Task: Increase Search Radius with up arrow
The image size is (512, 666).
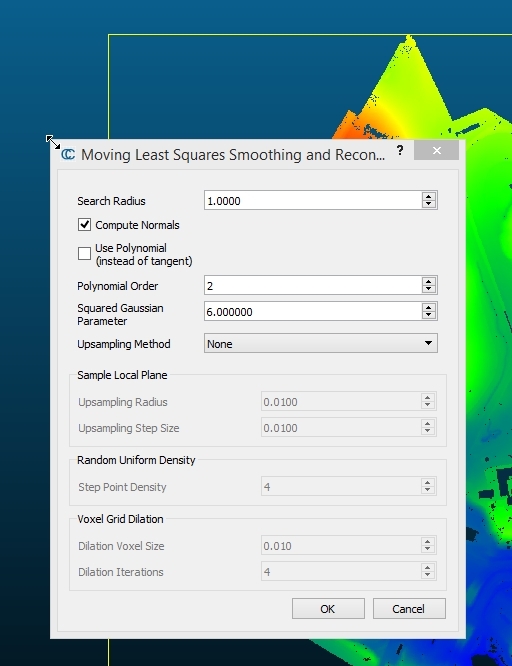Action: (428, 196)
